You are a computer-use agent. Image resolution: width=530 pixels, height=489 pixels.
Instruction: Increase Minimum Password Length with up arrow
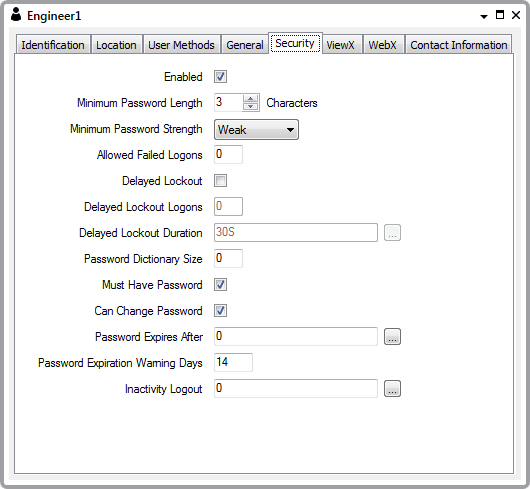click(250, 99)
